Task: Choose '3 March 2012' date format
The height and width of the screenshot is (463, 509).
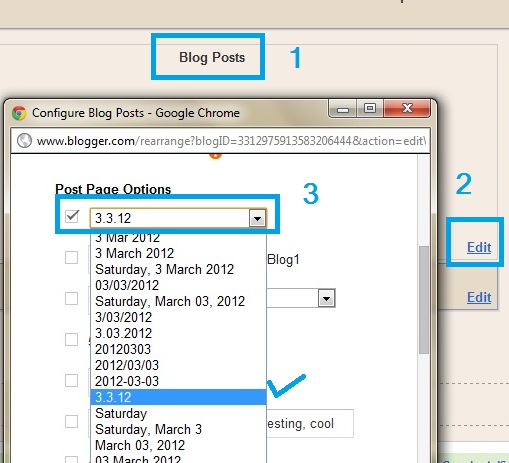Action: [178, 253]
